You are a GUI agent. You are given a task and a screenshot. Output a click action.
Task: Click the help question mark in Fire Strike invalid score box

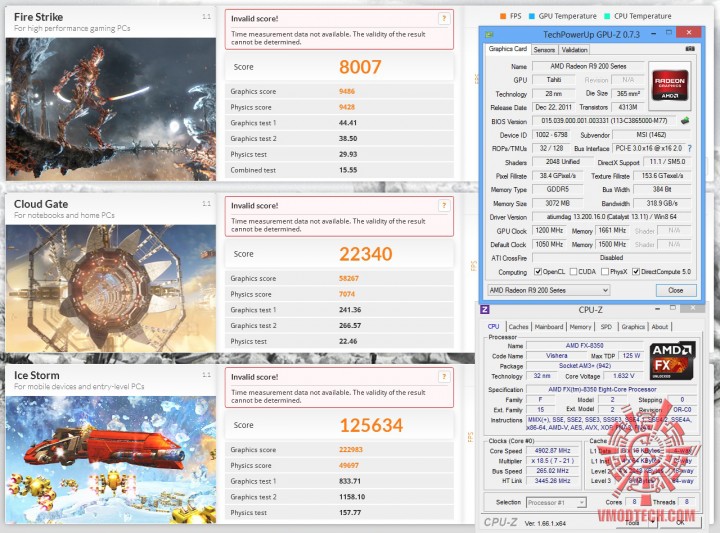coord(444,18)
